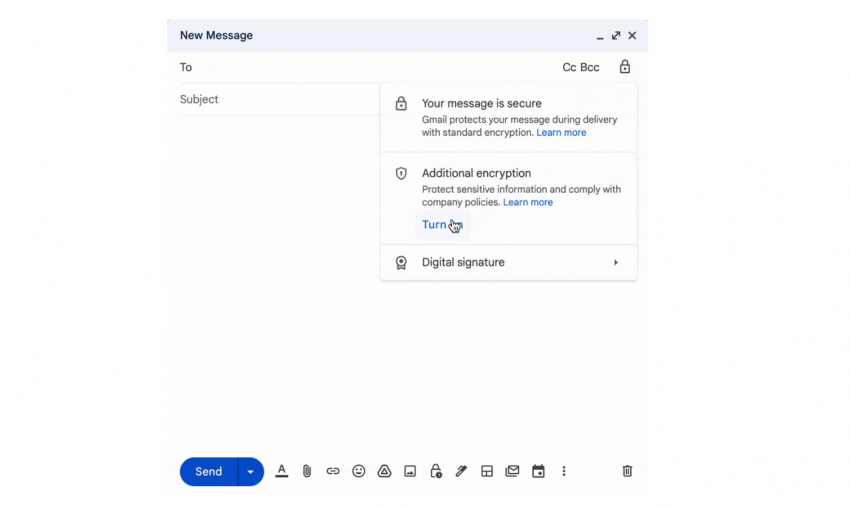Insert a photo into the message

[410, 471]
